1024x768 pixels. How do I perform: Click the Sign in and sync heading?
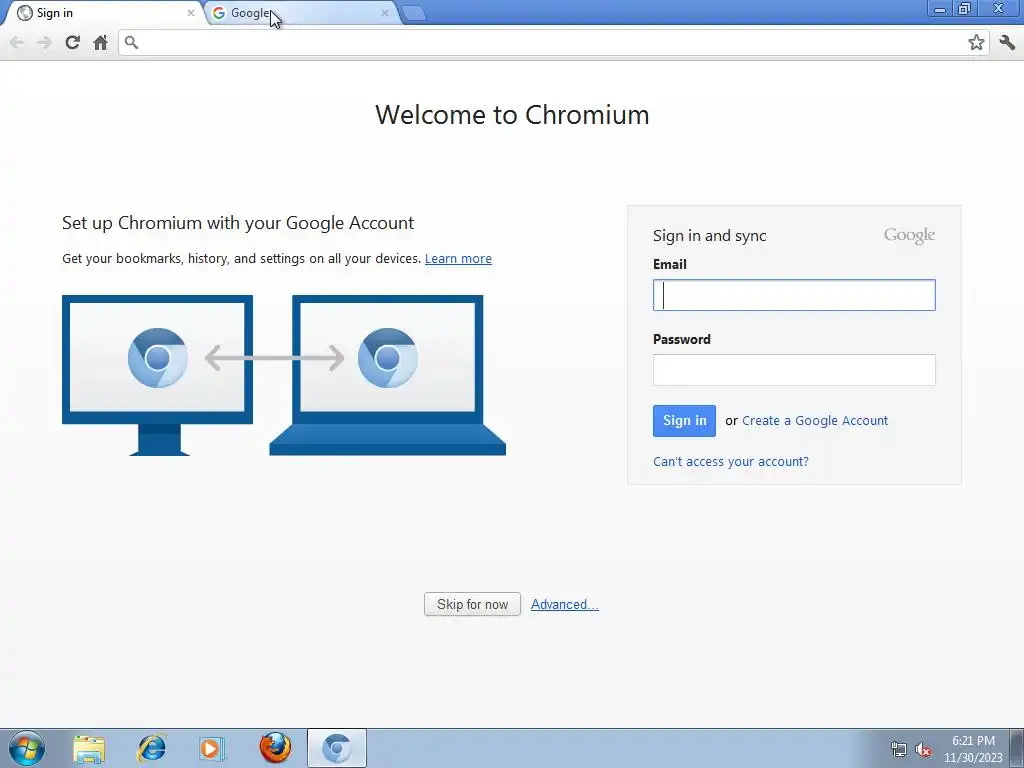pos(709,236)
